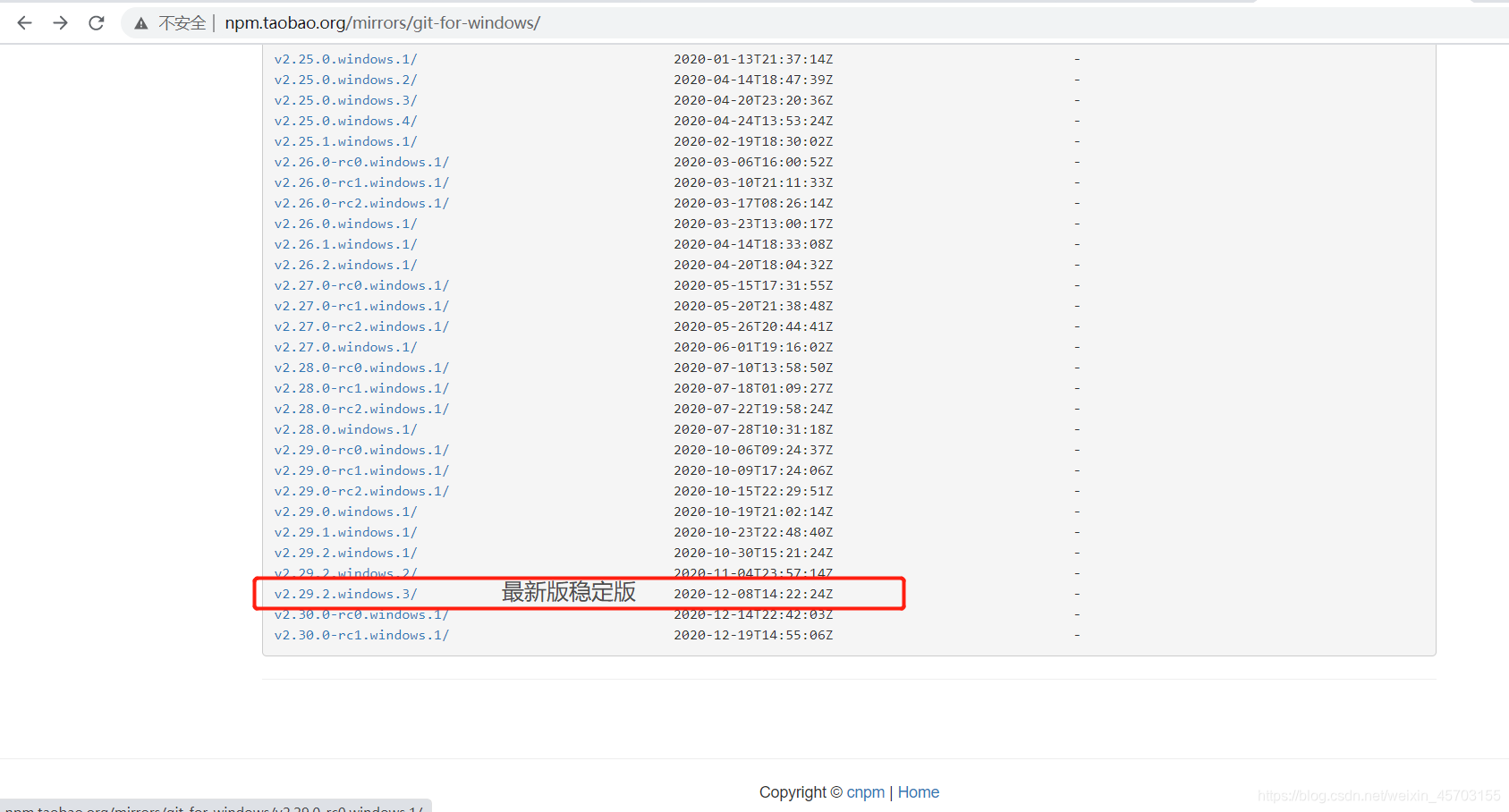This screenshot has width=1509, height=812.
Task: Select timestamp 2020-12-08T14:22:24Z
Action: [753, 594]
